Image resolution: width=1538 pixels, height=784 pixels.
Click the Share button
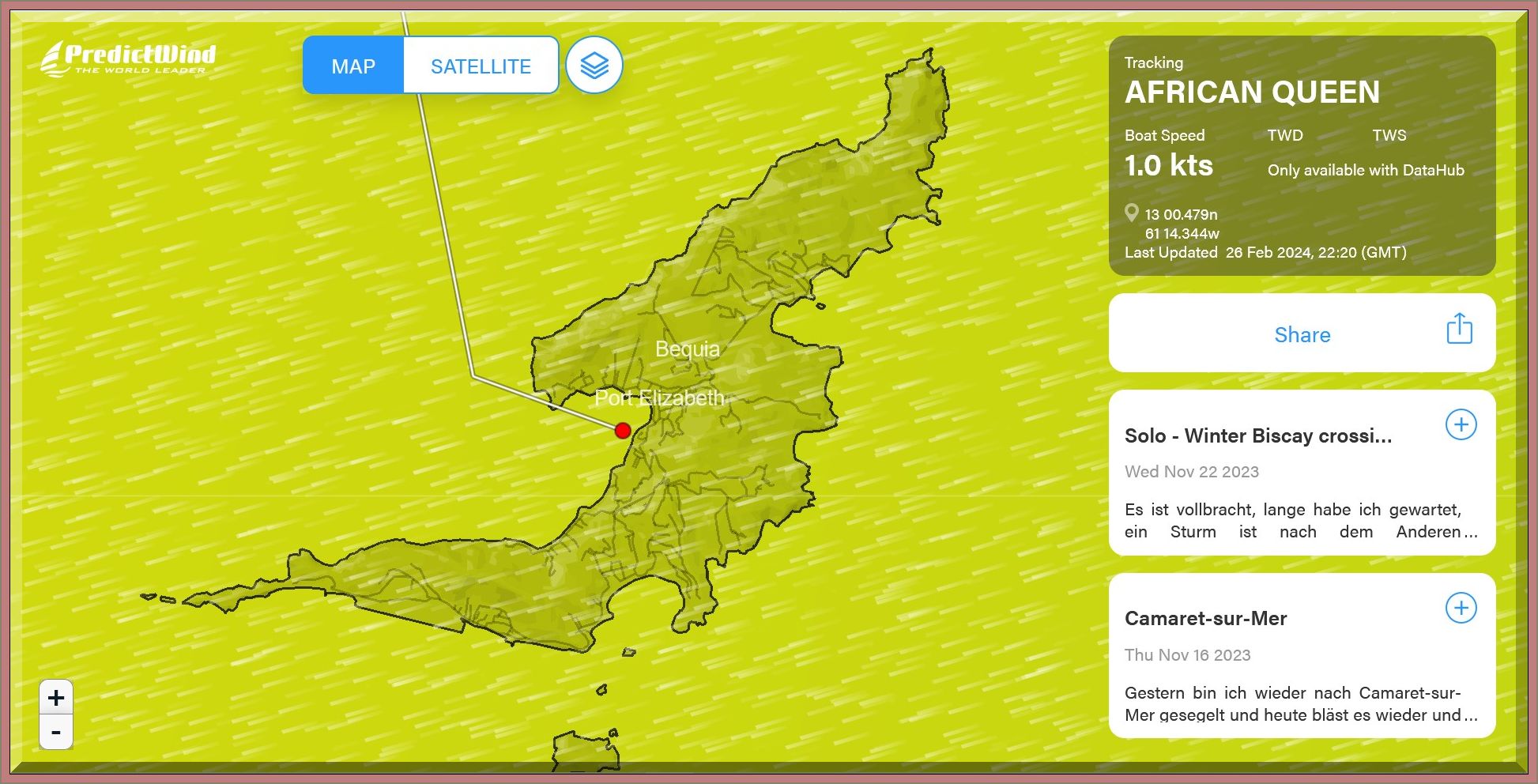pos(1302,334)
